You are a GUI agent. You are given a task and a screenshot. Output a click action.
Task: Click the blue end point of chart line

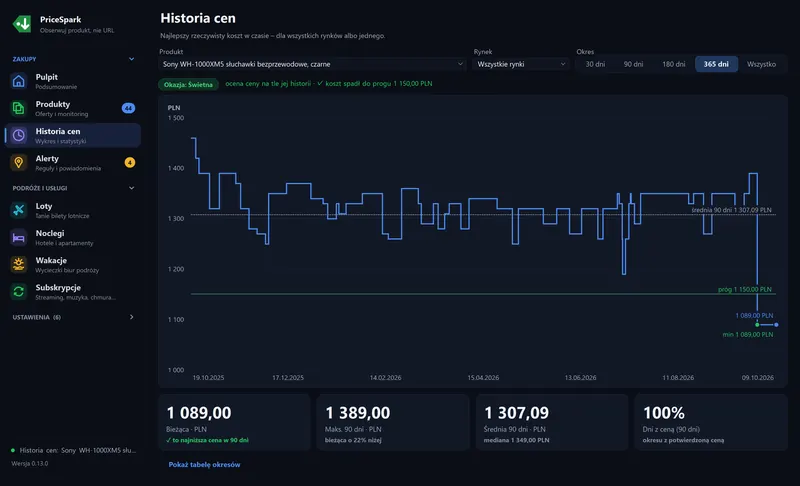[x=776, y=324]
